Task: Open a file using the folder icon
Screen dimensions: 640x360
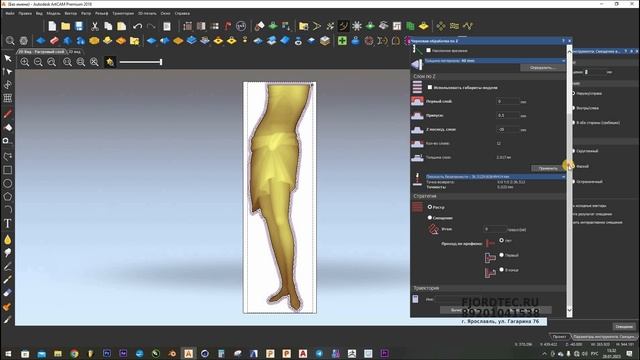Action: 66,26
